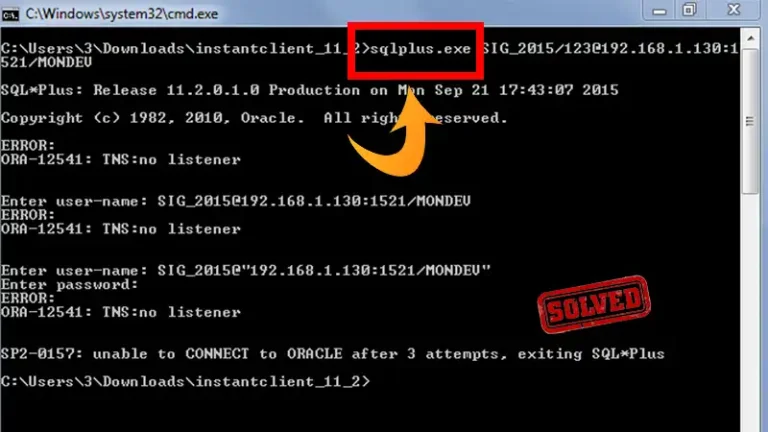
Task: Click the empty scrollbar track below the thumb
Action: (750, 313)
